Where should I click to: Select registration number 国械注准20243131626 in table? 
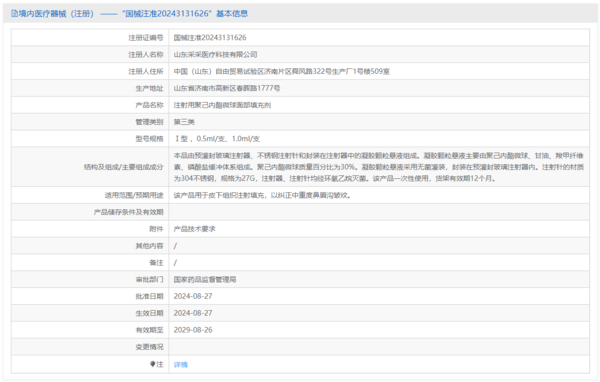click(210, 38)
